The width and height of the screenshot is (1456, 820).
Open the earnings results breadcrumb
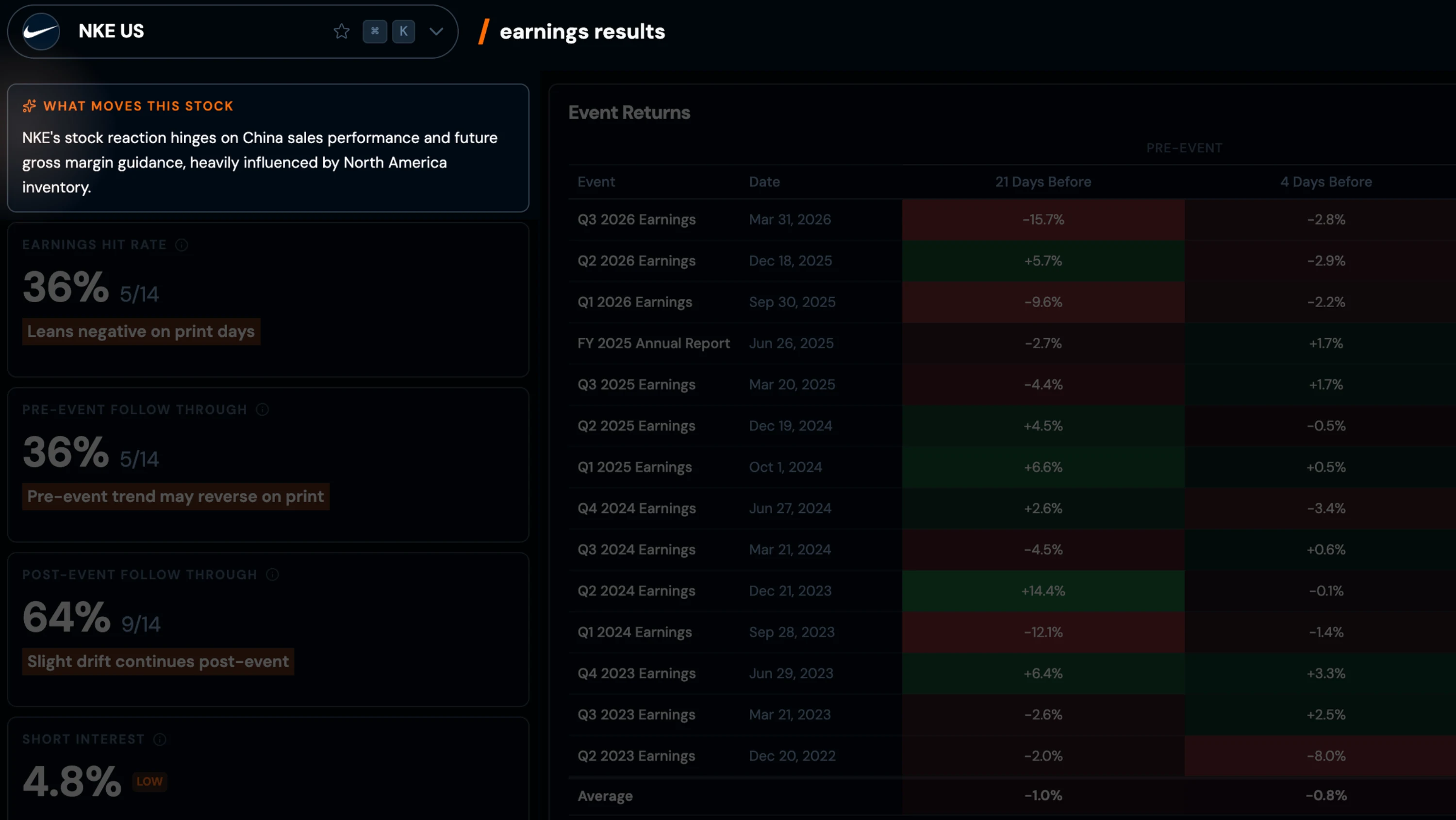[582, 32]
